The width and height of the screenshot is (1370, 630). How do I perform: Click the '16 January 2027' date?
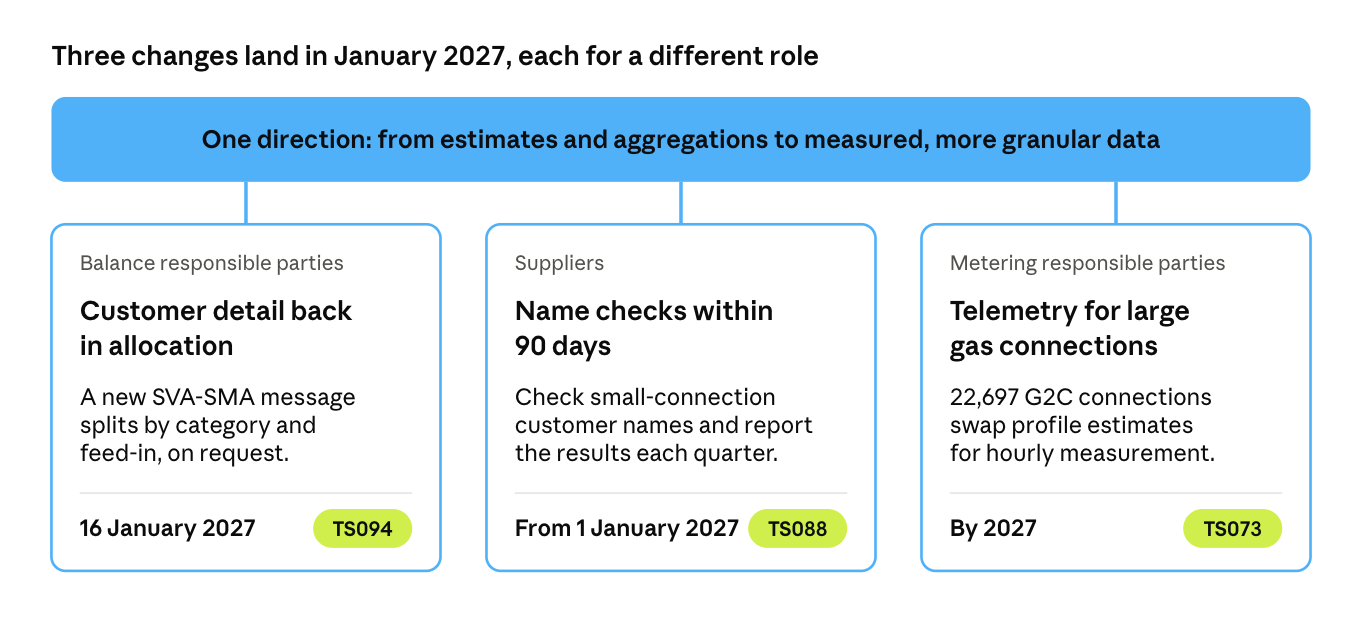[168, 528]
